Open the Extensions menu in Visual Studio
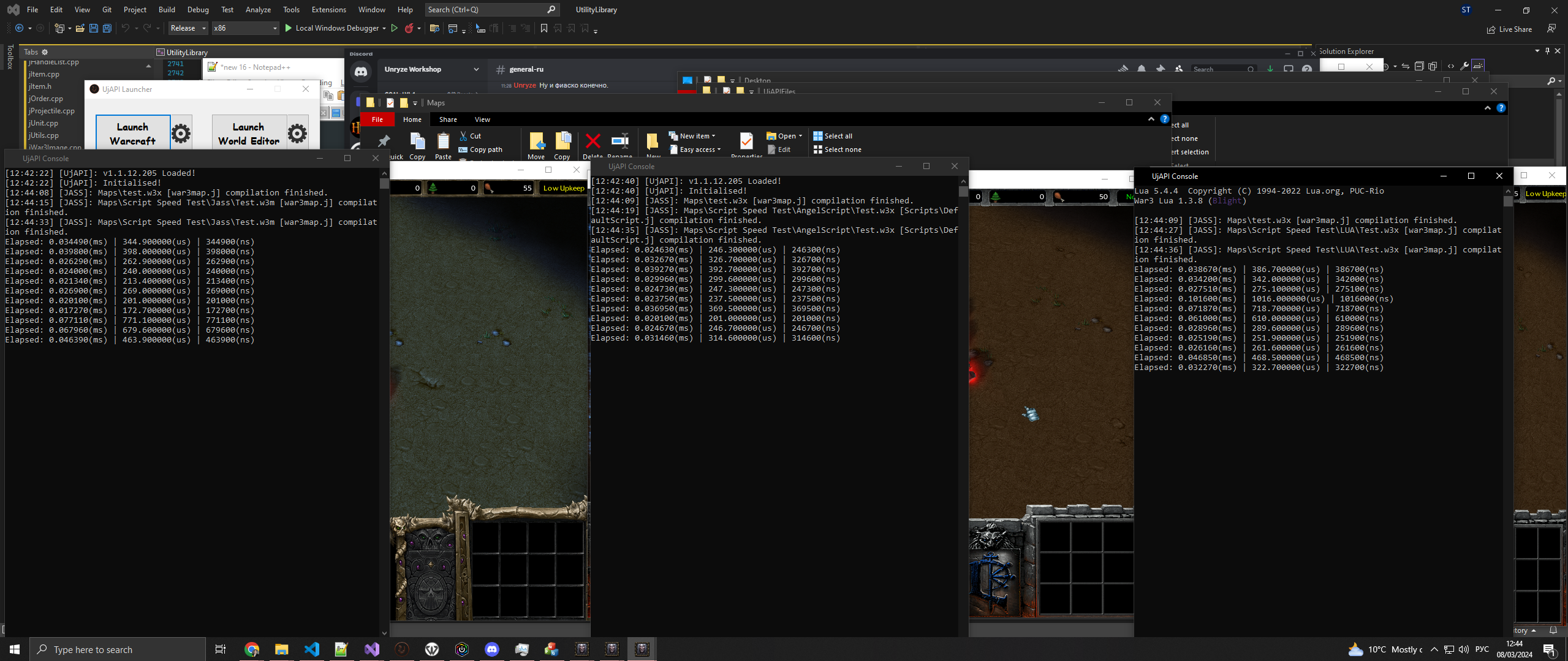The height and width of the screenshot is (661, 1568). point(328,10)
